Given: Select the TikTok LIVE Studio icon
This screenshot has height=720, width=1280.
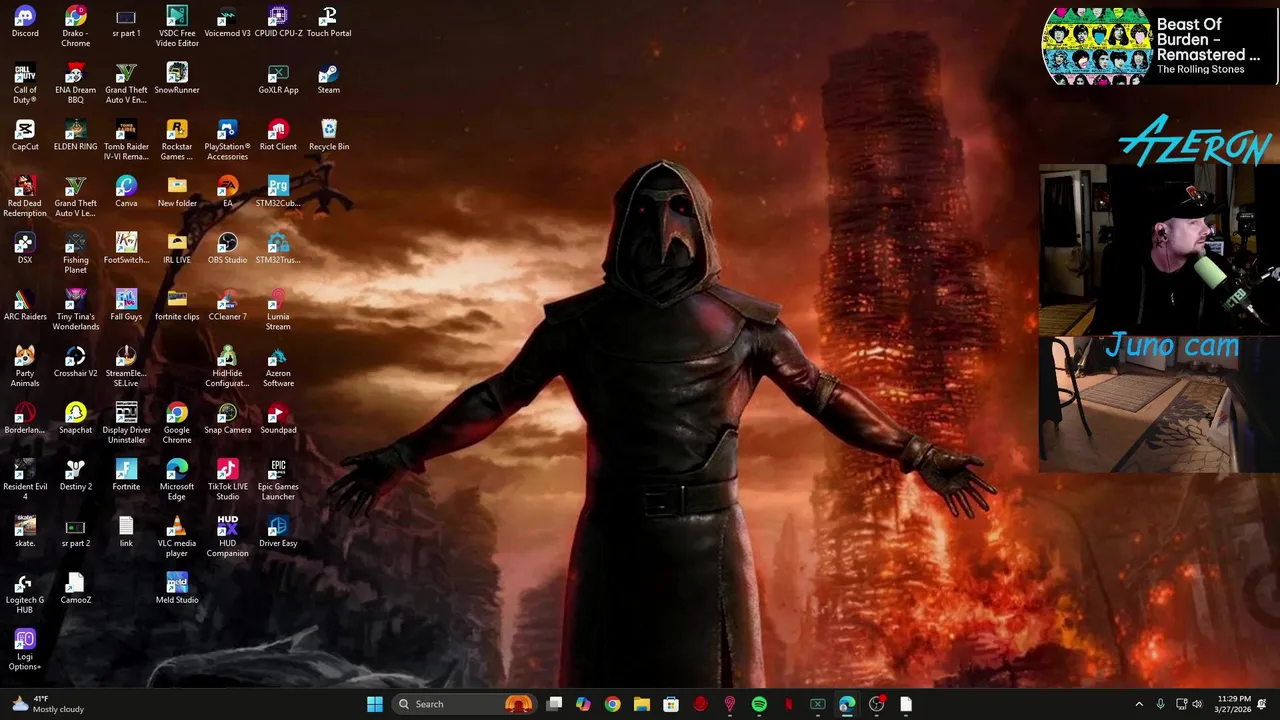Looking at the screenshot, I should click(x=227, y=481).
